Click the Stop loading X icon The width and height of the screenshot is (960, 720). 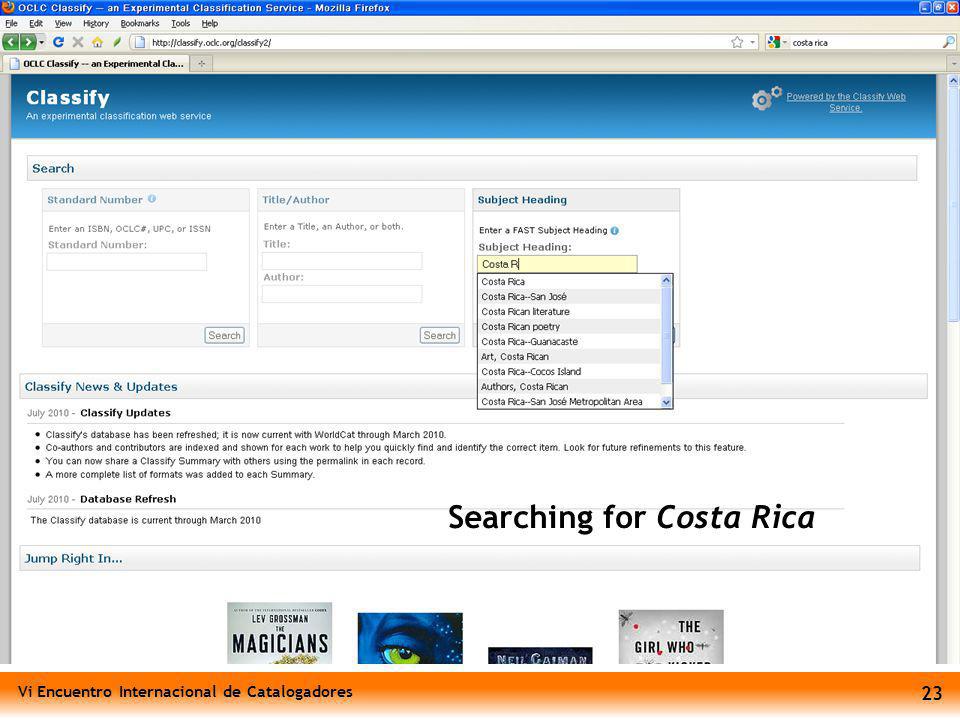[78, 42]
